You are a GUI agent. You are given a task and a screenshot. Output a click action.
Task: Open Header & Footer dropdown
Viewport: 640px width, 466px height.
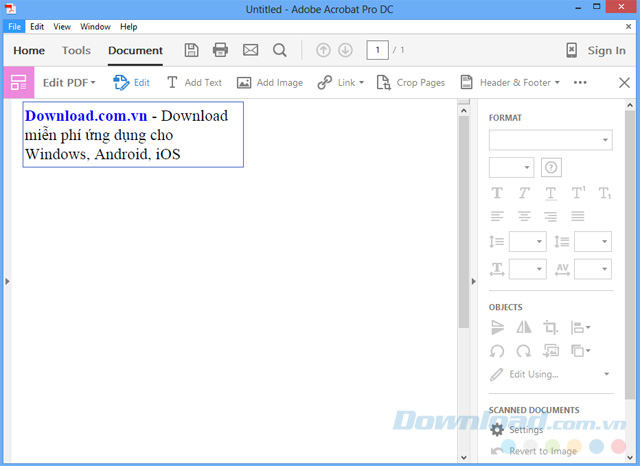pyautogui.click(x=510, y=82)
